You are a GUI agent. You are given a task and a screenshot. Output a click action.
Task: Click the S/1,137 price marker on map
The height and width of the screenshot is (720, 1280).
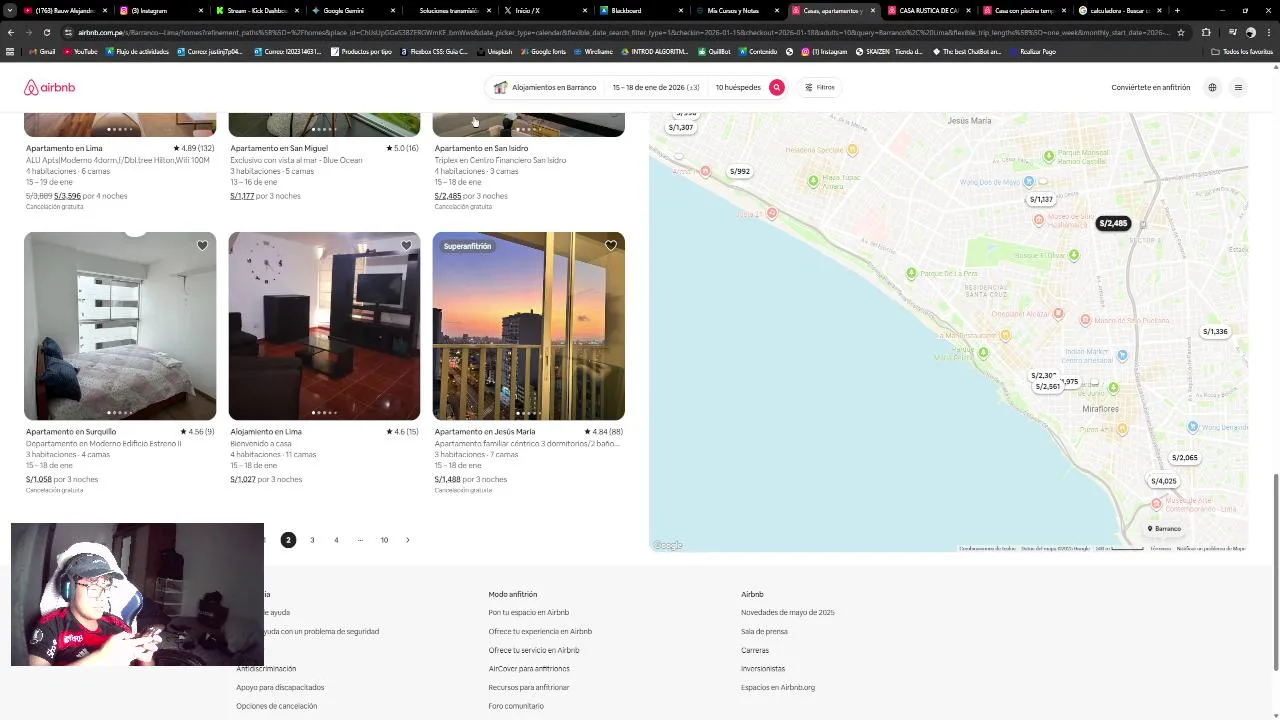pyautogui.click(x=1041, y=199)
